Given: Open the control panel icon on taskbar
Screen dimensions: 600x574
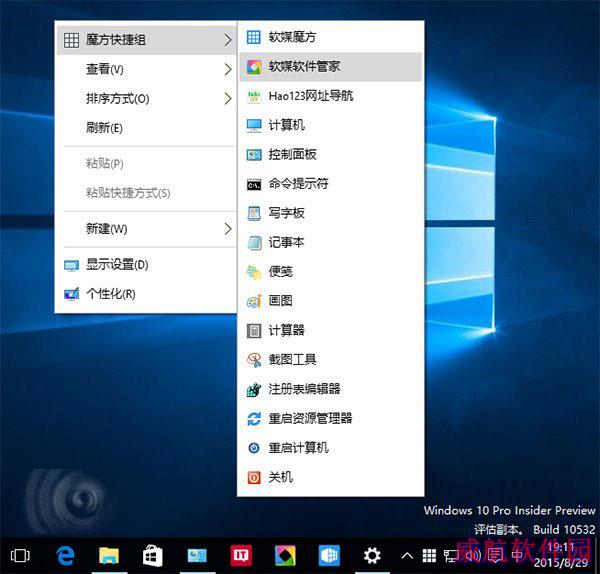Looking at the screenshot, I should click(197, 556).
